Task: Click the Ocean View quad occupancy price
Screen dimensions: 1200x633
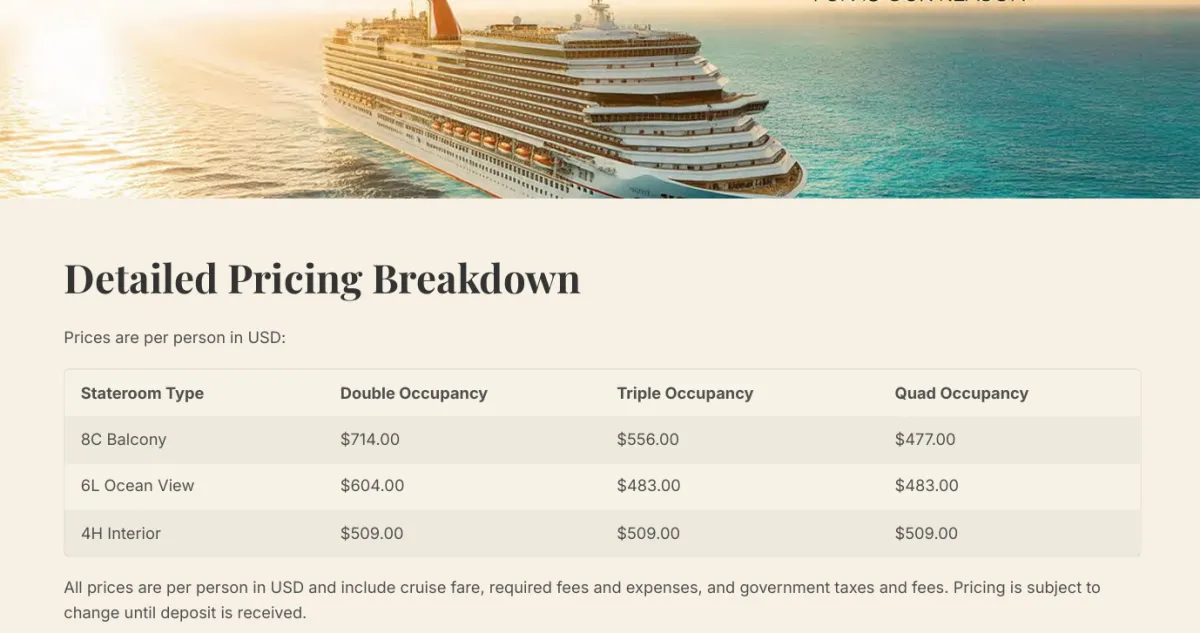Action: [927, 485]
